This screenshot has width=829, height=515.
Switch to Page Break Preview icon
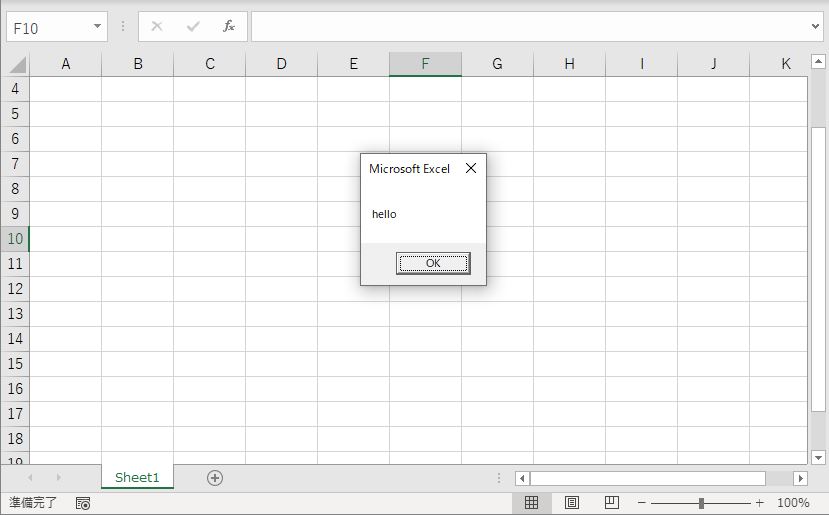click(x=612, y=503)
